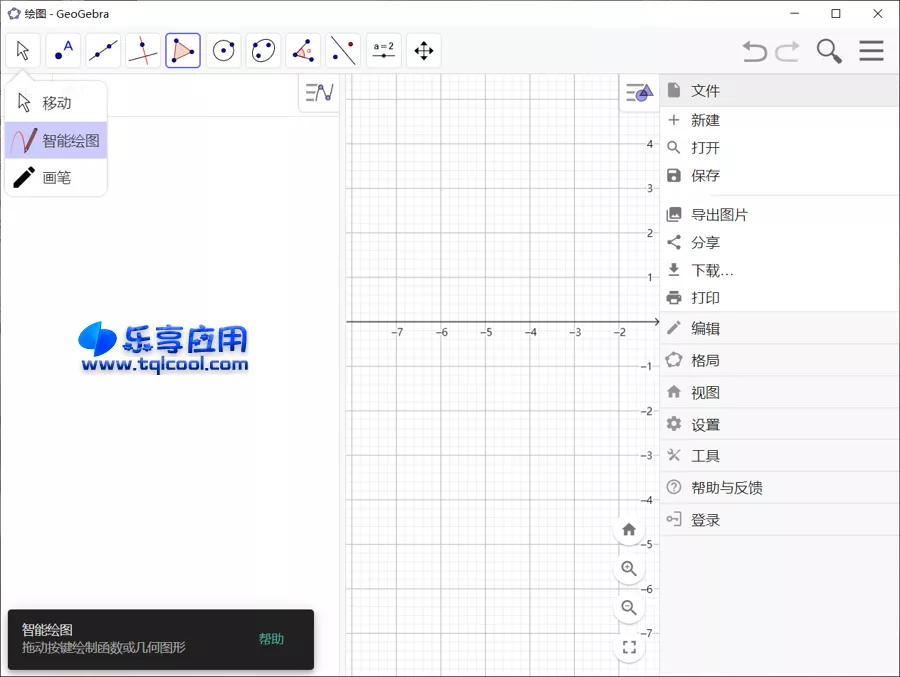Select the Slider a=2 tool
This screenshot has width=900, height=677.
383,51
